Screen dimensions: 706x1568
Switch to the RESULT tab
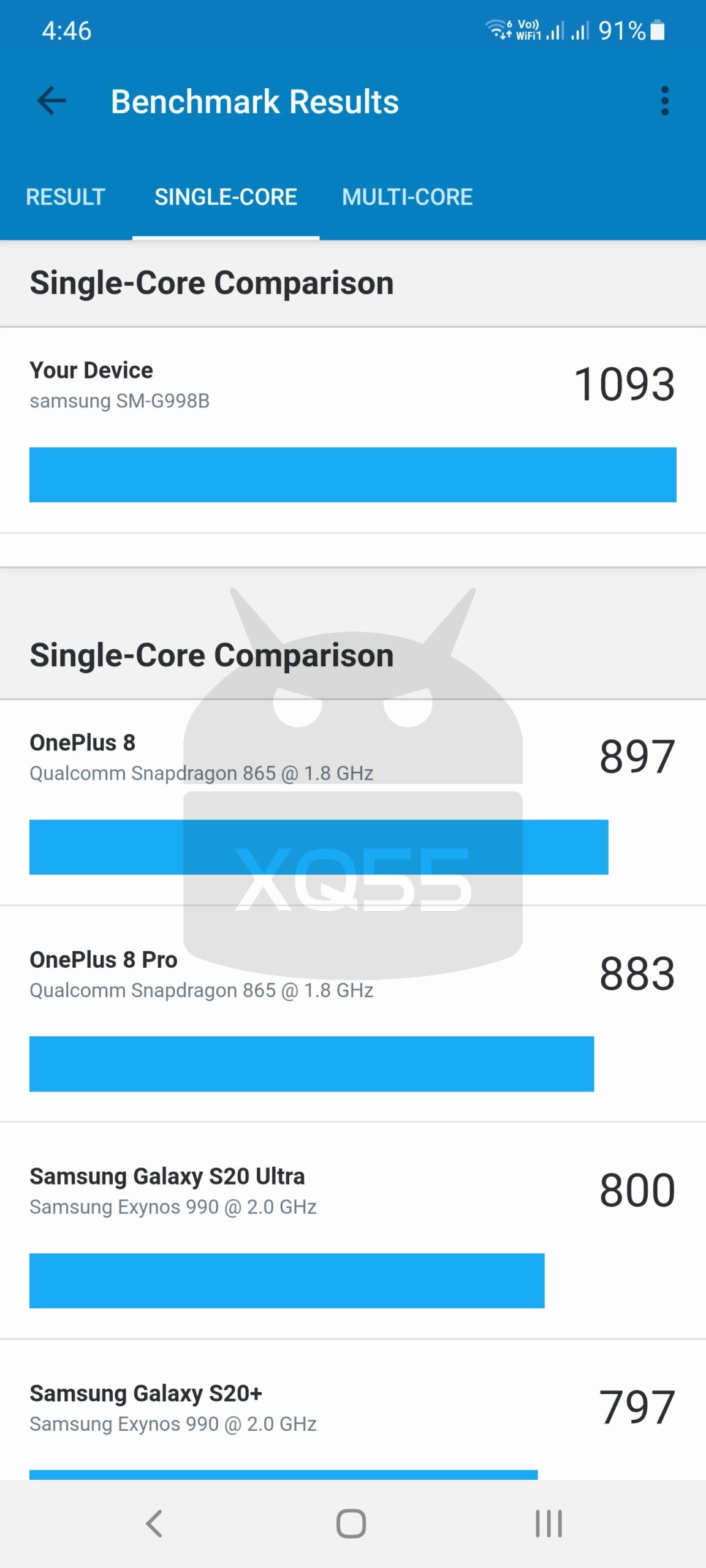(x=66, y=197)
